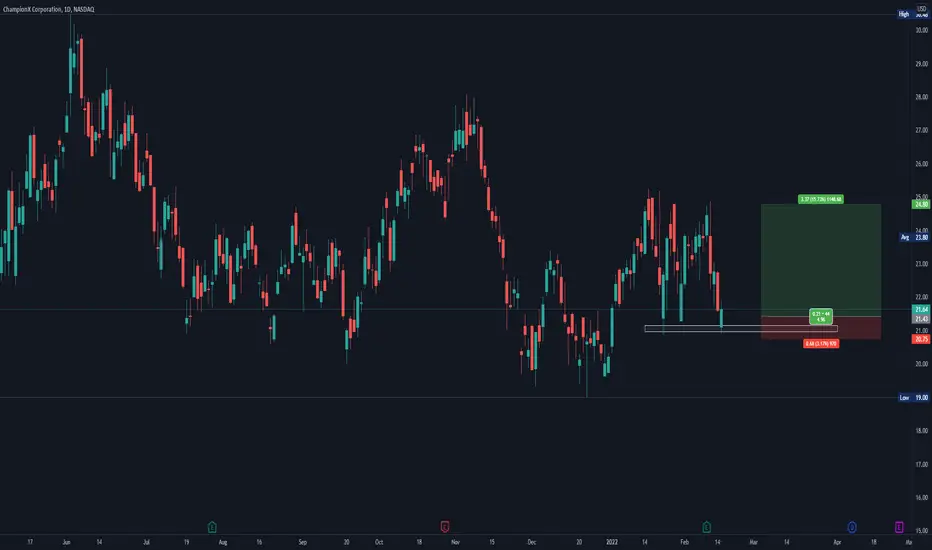Click the USD currency label on the price axis

click(x=922, y=9)
